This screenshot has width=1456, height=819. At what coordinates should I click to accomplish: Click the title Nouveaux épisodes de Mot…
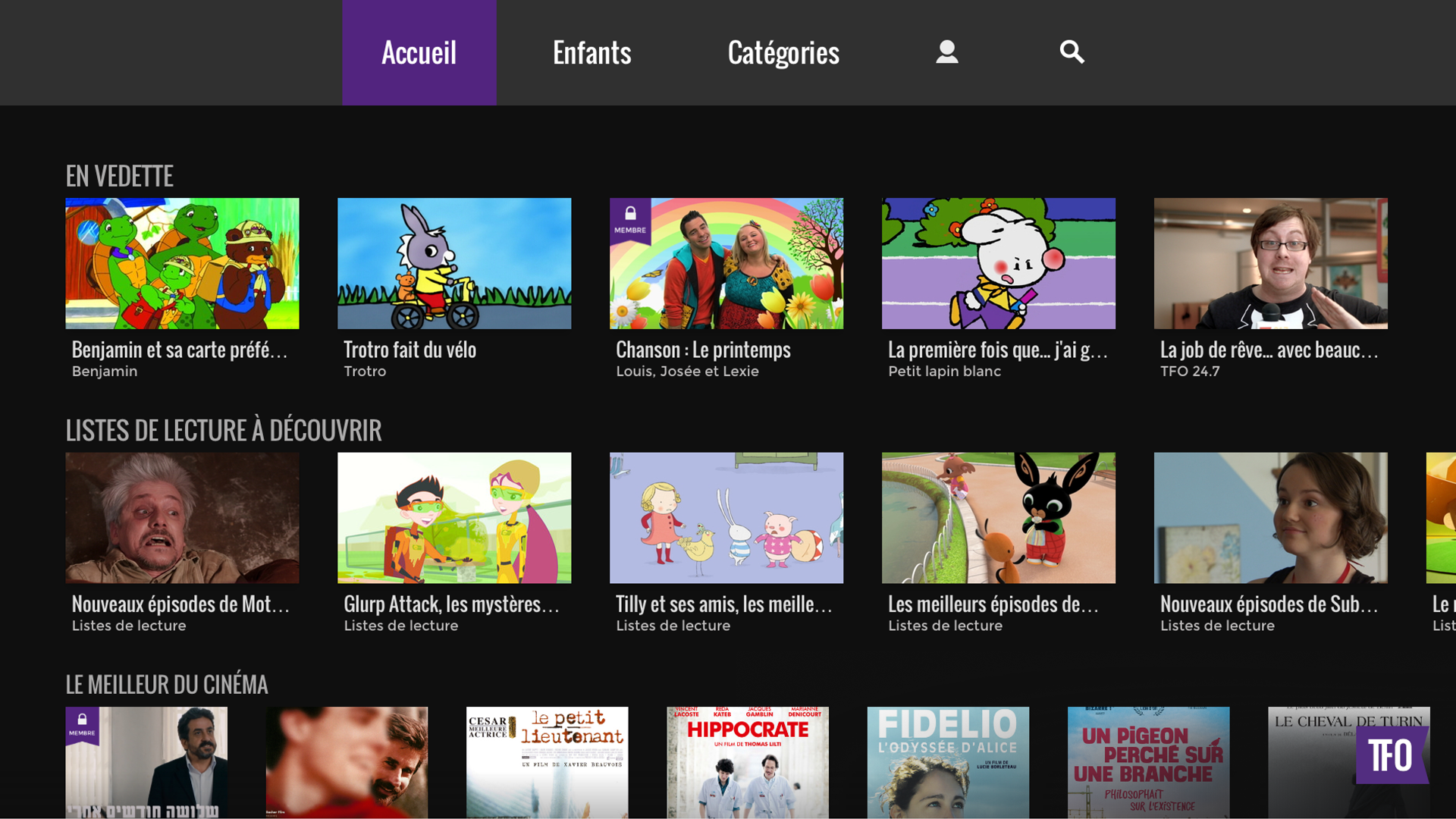[x=180, y=604]
